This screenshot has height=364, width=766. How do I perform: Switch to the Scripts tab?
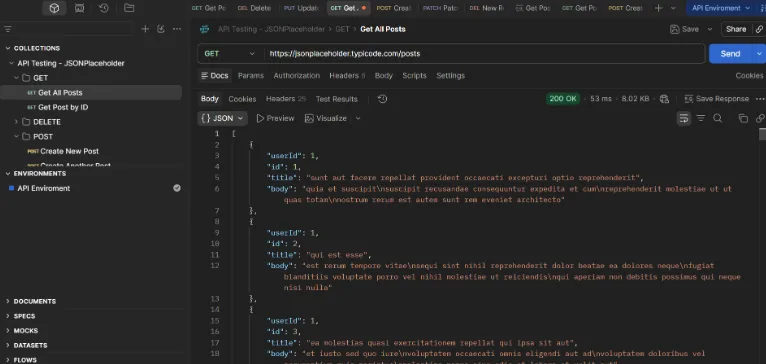tap(414, 76)
